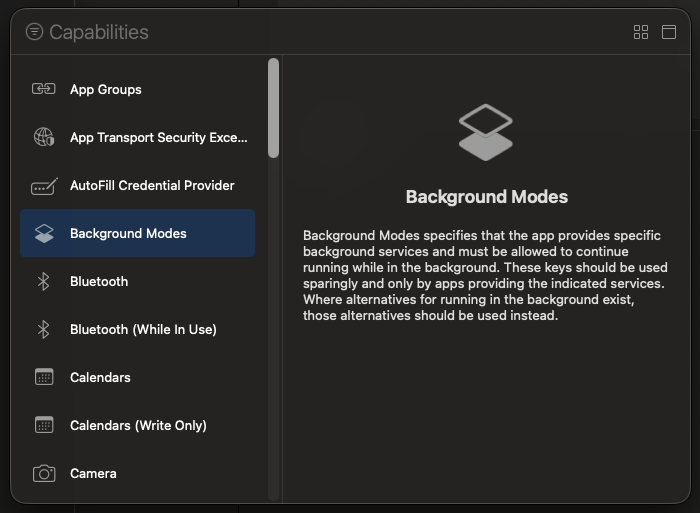Click the AutoFill Credential Provider icon
This screenshot has width=700, height=513.
[x=44, y=186]
